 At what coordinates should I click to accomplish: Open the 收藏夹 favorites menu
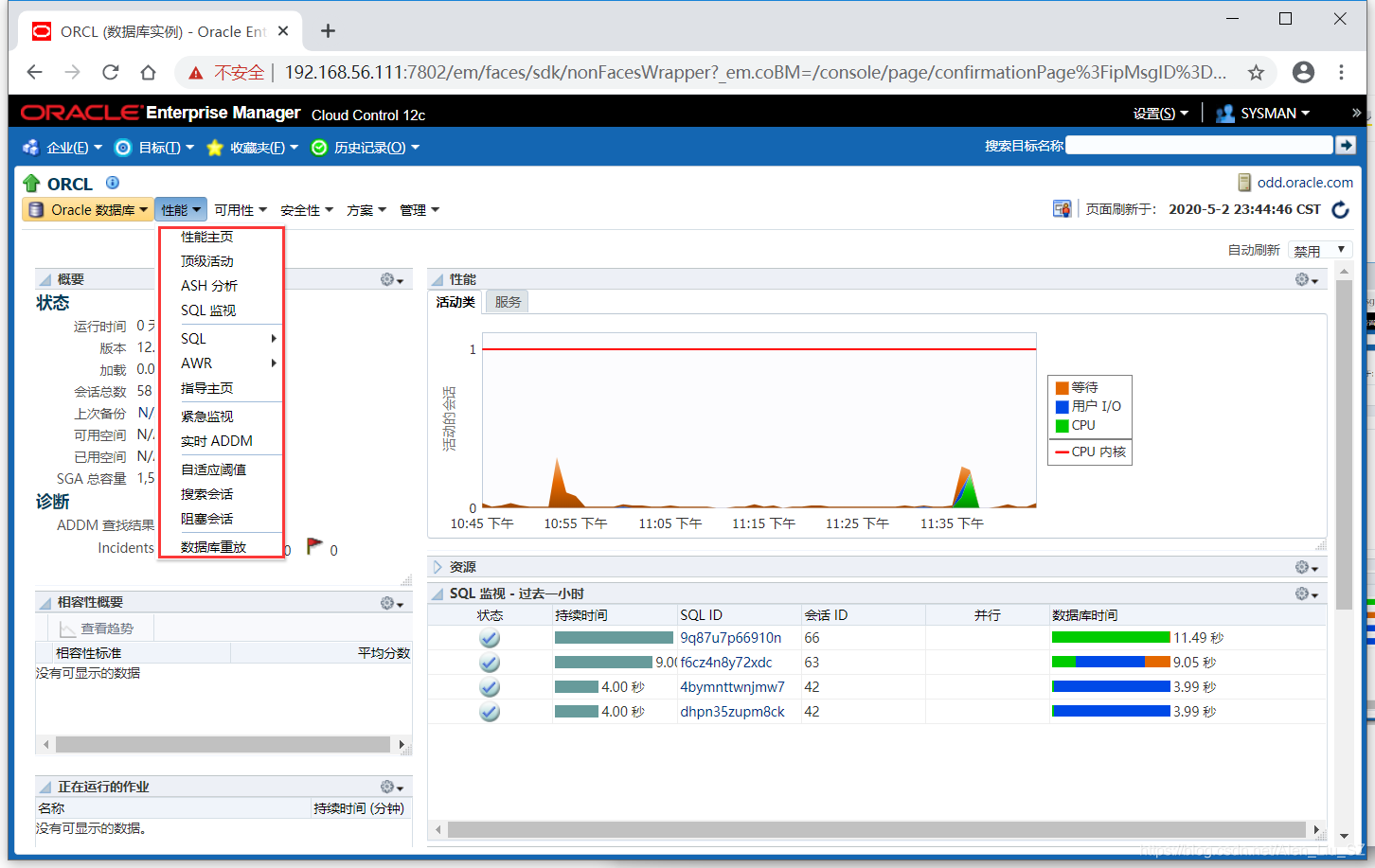point(253,148)
